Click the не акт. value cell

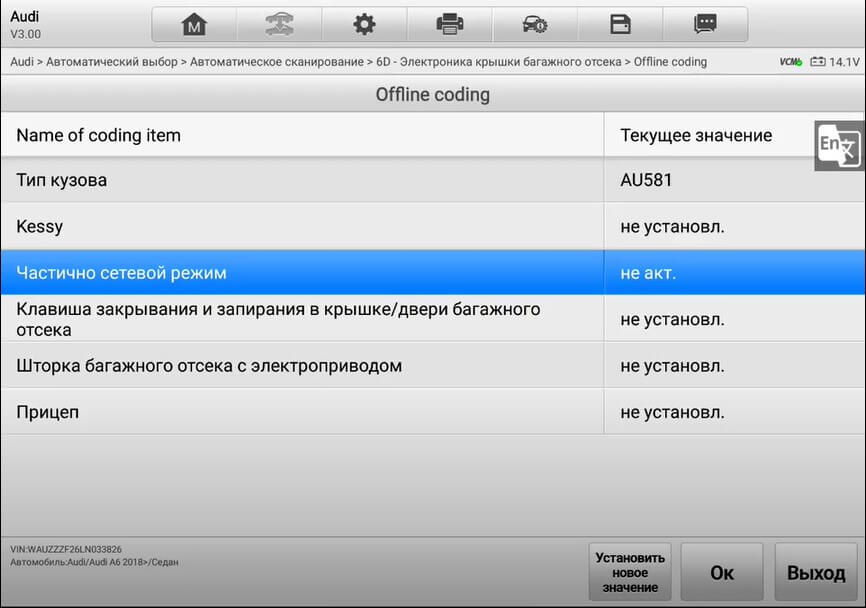coord(735,272)
